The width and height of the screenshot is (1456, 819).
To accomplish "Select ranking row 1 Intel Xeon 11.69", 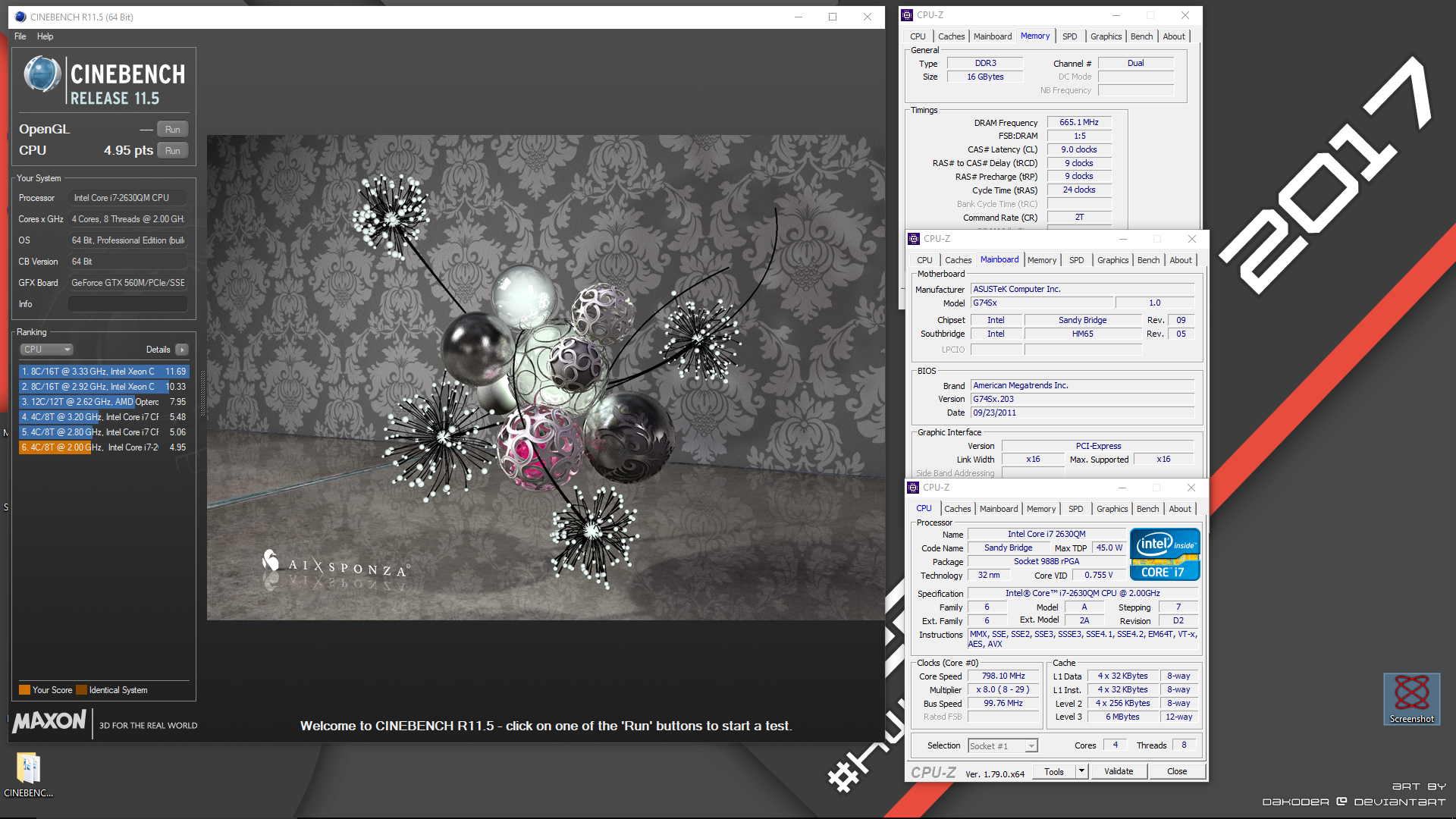I will 104,372.
